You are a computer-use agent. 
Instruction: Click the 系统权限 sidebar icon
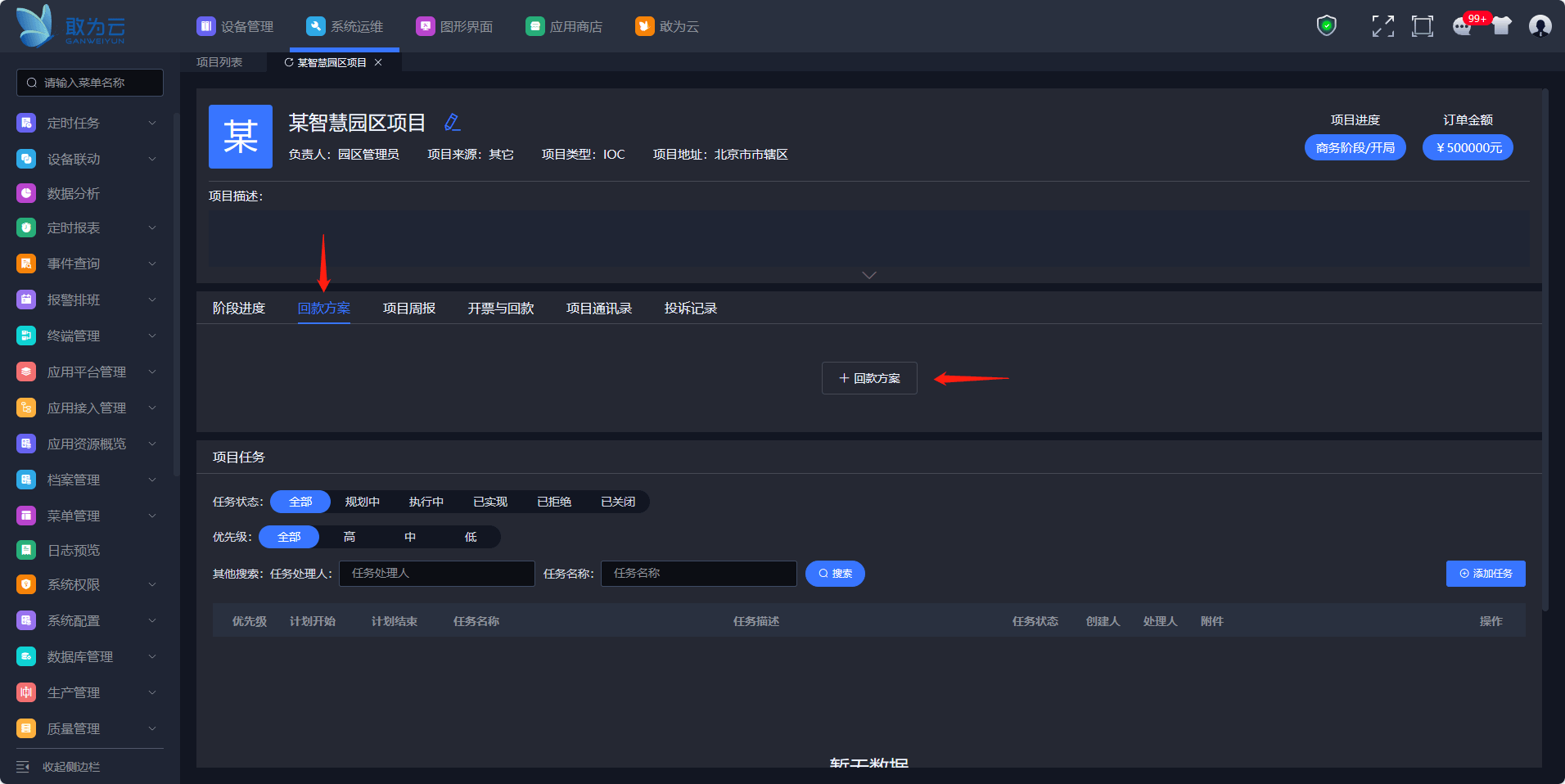coord(26,584)
